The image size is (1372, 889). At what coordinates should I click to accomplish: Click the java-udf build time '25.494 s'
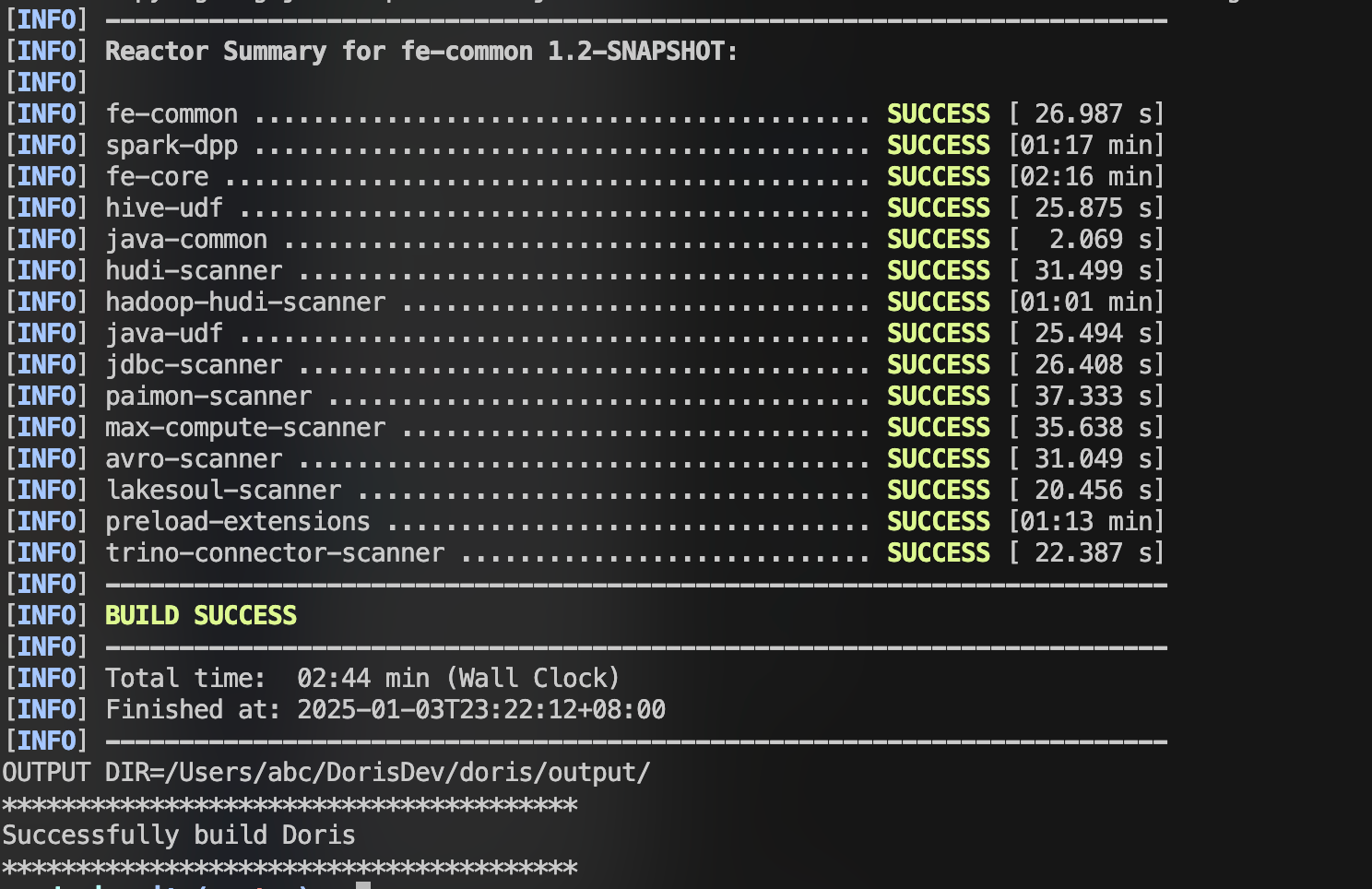(1094, 333)
